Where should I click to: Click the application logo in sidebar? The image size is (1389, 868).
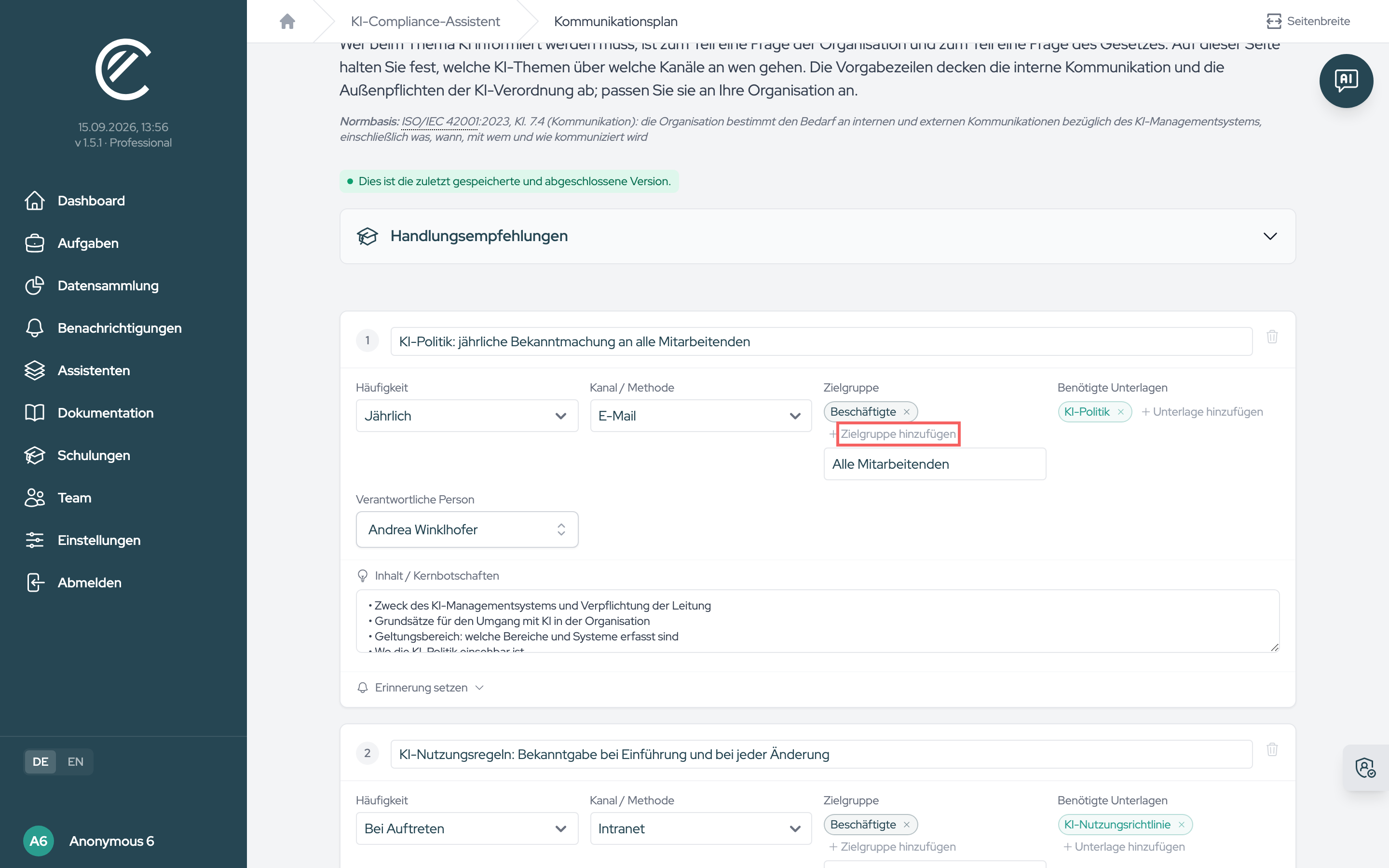click(x=123, y=69)
